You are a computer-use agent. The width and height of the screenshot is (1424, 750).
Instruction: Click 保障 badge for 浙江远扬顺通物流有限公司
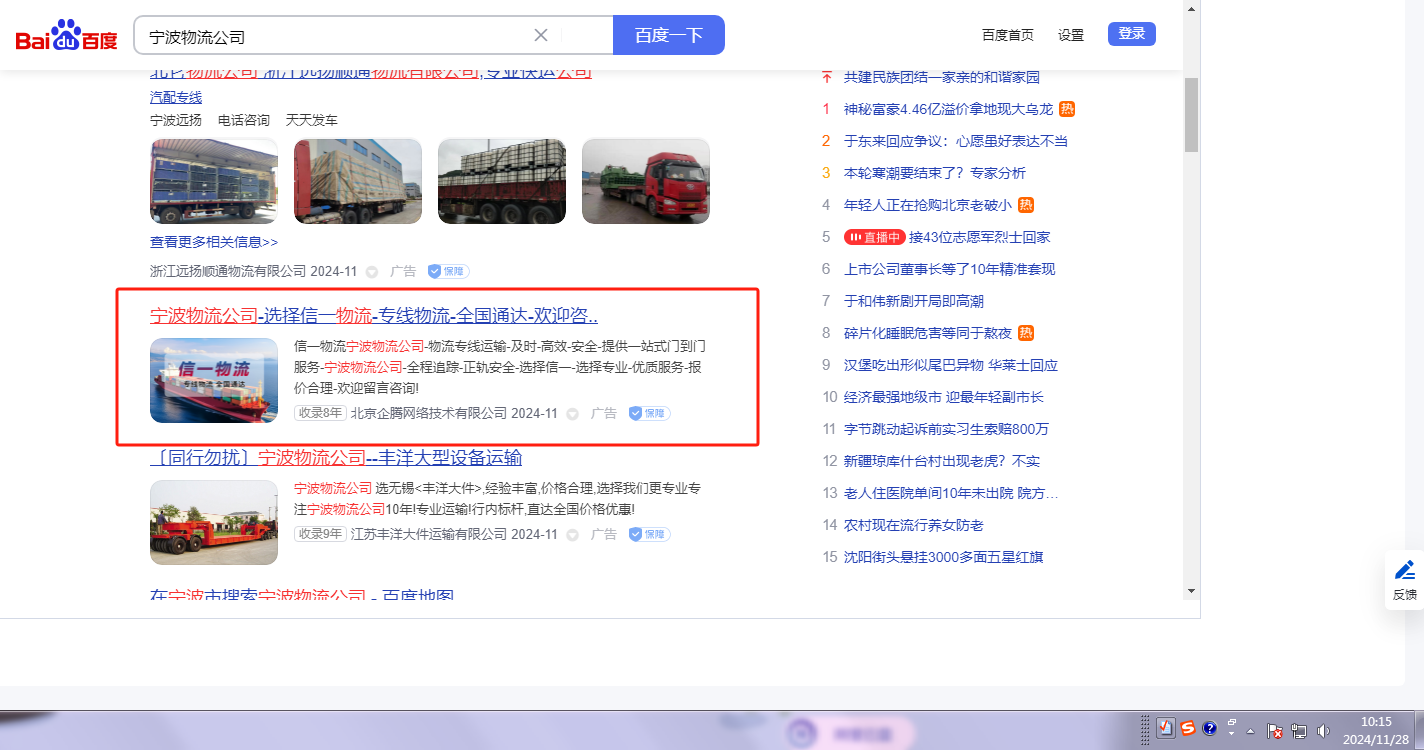[x=448, y=271]
